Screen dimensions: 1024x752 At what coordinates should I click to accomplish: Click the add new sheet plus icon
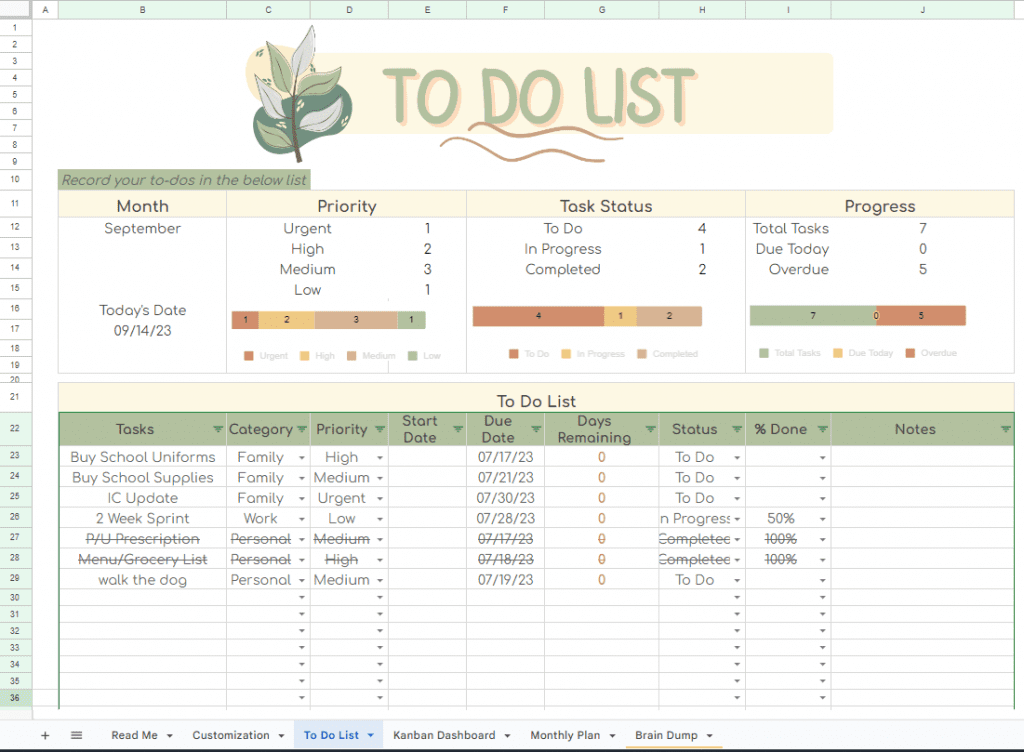point(45,735)
